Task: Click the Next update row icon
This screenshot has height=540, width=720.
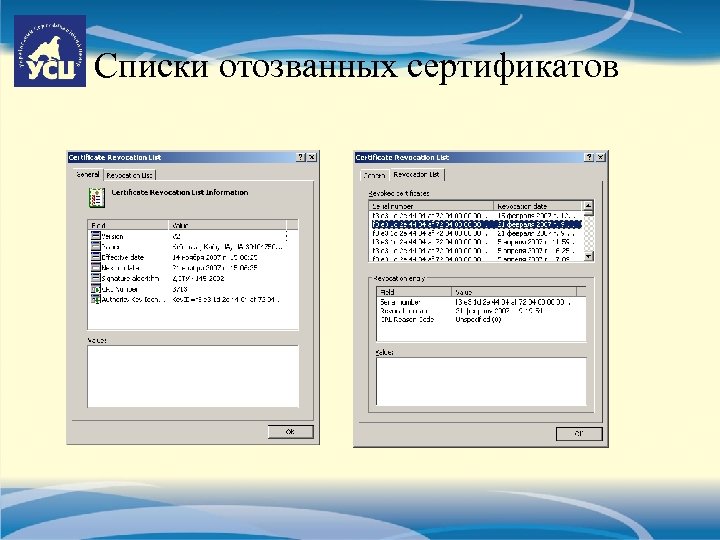Action: click(96, 268)
